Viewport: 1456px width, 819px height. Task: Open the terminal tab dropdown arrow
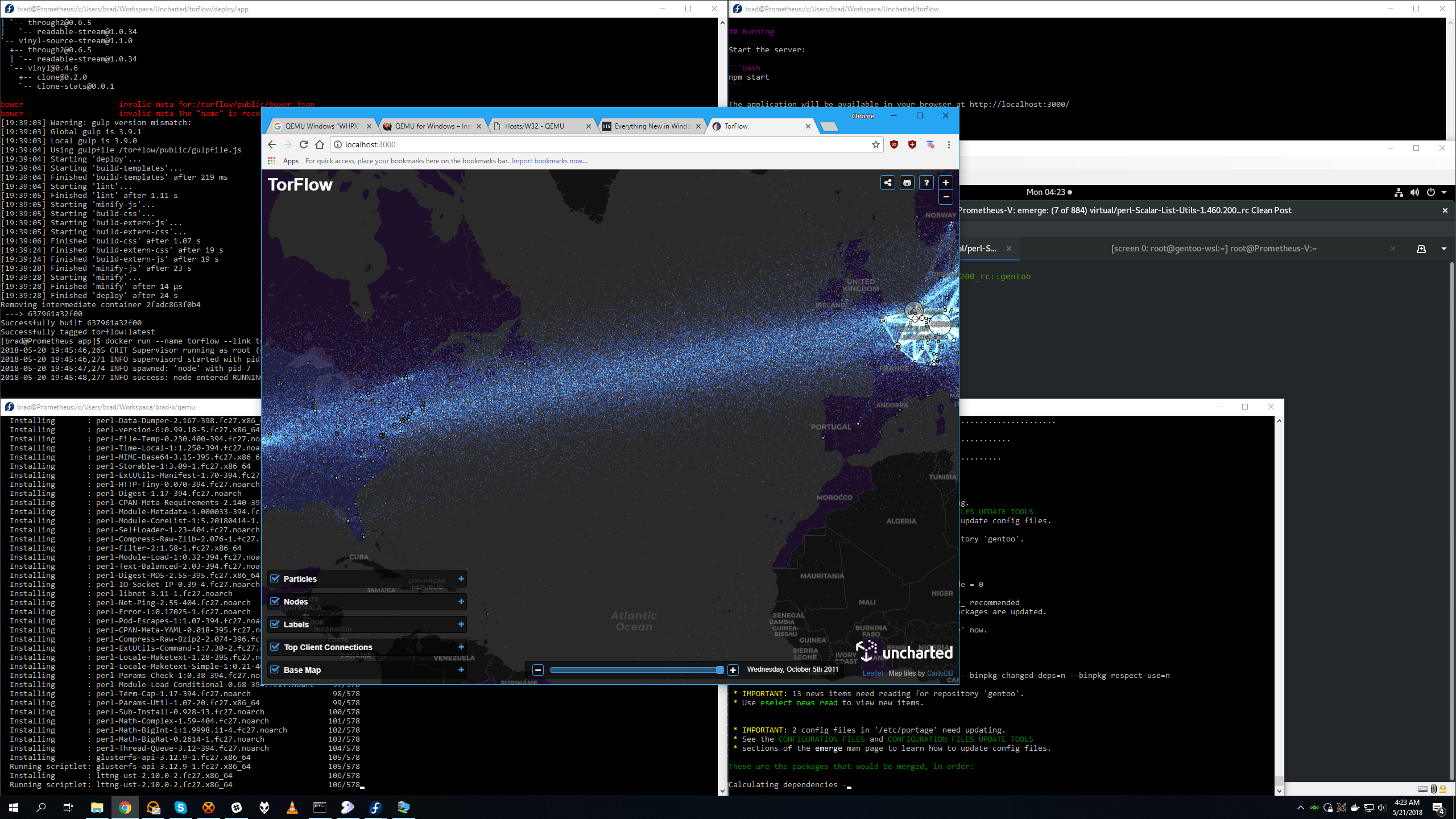pos(1444,249)
